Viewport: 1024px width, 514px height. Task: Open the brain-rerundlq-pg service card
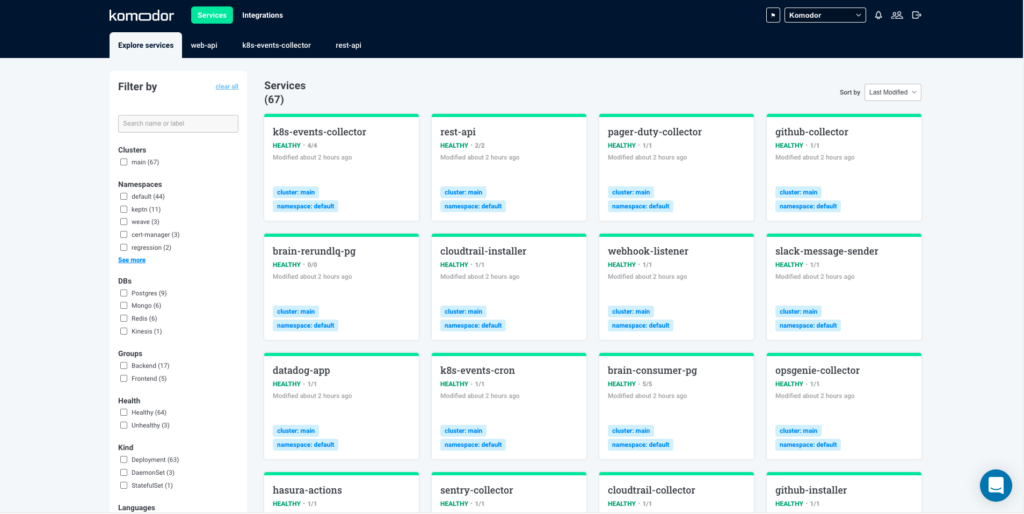coord(342,287)
